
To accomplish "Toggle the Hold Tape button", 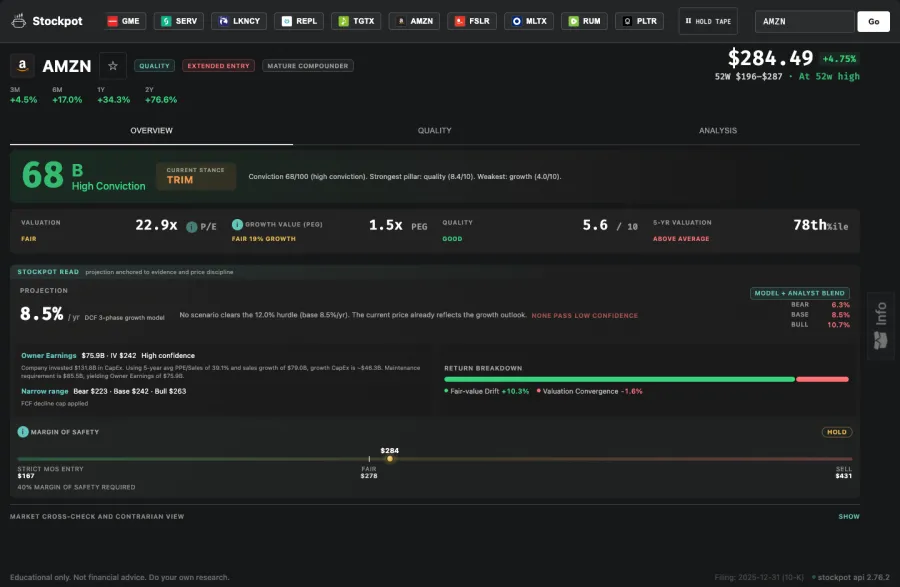I will [x=708, y=21].
